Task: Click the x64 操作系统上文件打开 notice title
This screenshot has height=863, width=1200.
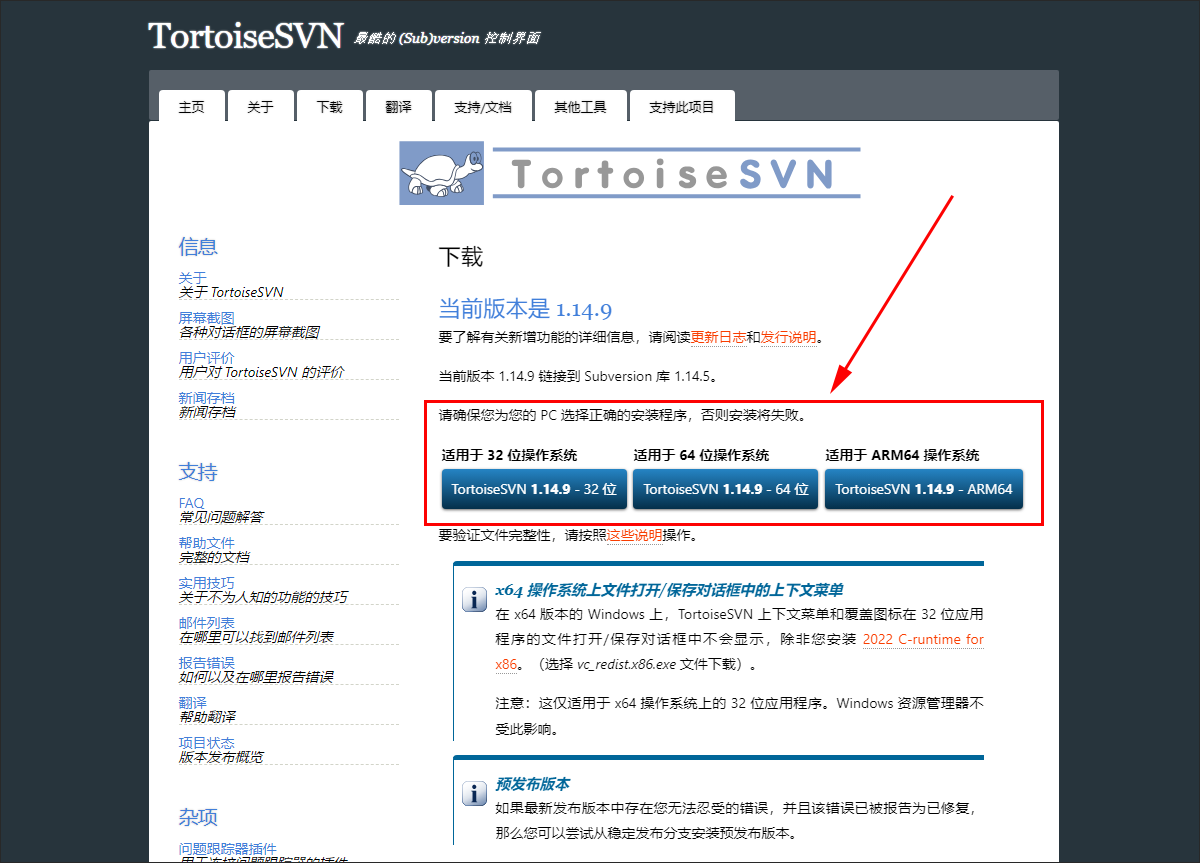Action: coord(669,590)
